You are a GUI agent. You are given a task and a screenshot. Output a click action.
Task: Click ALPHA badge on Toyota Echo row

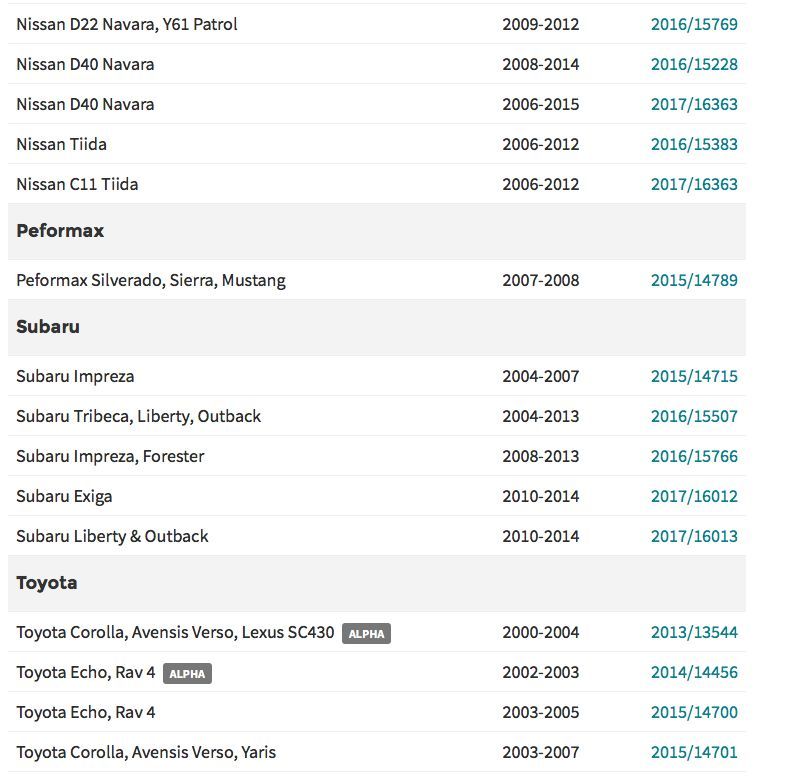pyautogui.click(x=187, y=674)
